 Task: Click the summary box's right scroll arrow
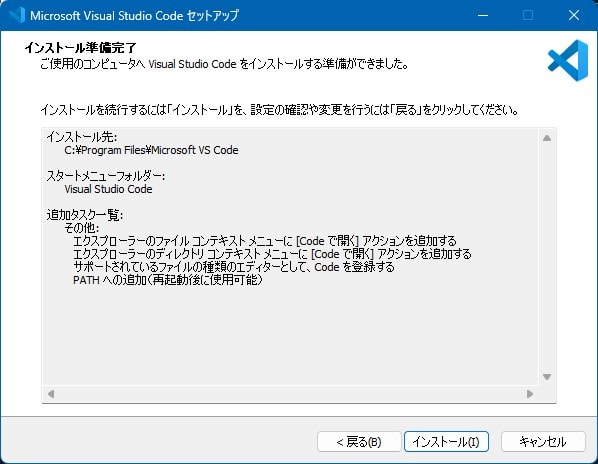tap(530, 393)
